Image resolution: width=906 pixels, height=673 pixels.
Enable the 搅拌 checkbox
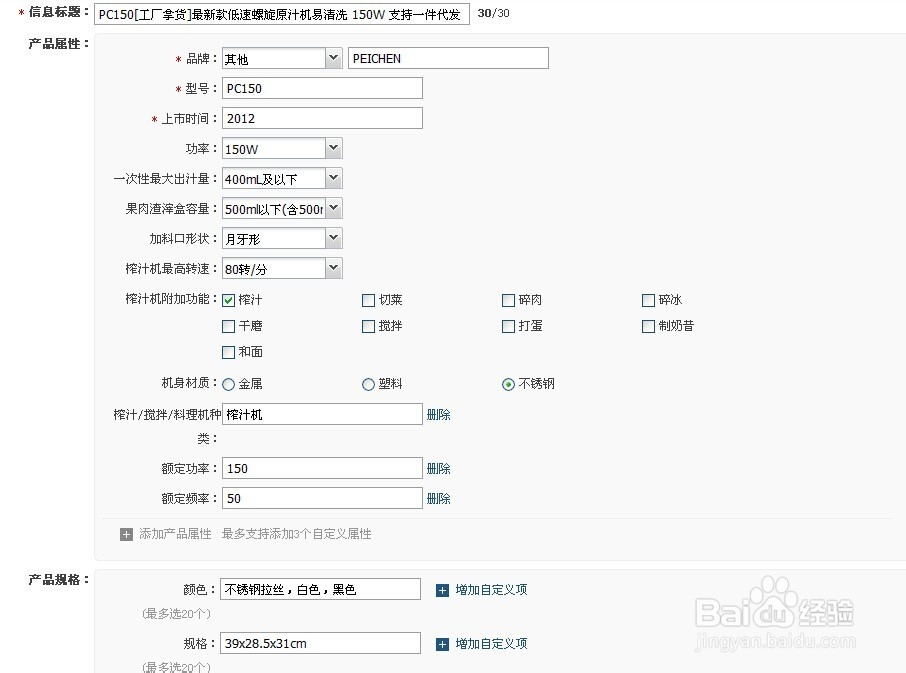tap(368, 326)
